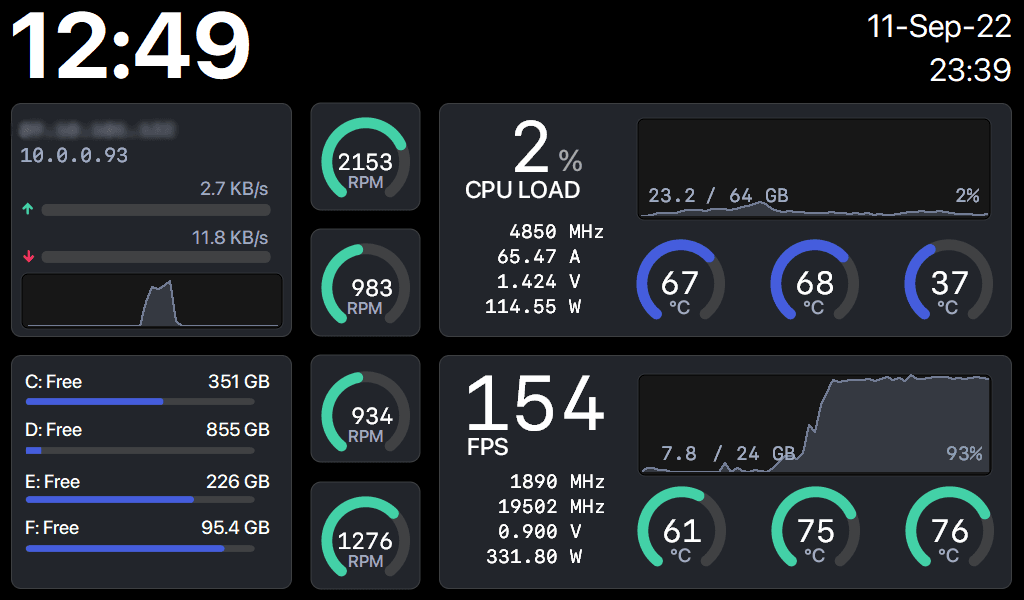The width and height of the screenshot is (1024, 600).
Task: Click the 75°C GPU temperature dial
Action: coord(815,533)
